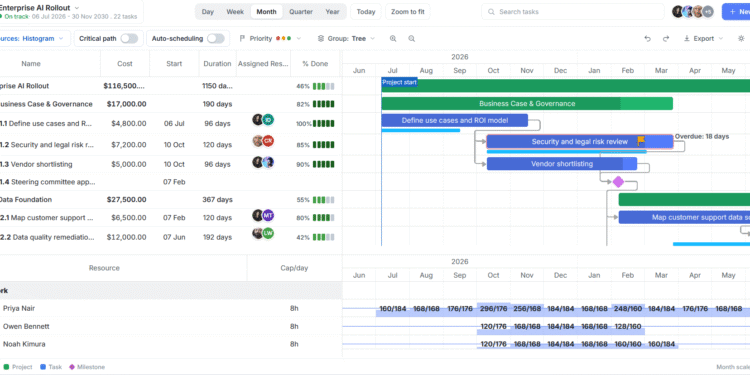This screenshot has width=750, height=375.
Task: Click the % Done column header
Action: (315, 64)
